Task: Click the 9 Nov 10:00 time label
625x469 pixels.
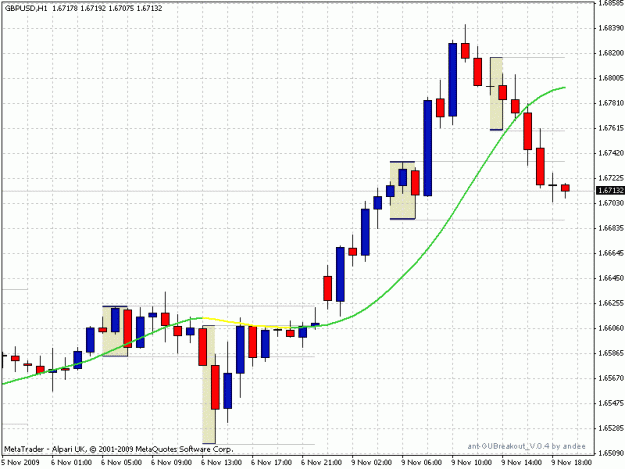Action: pos(472,463)
